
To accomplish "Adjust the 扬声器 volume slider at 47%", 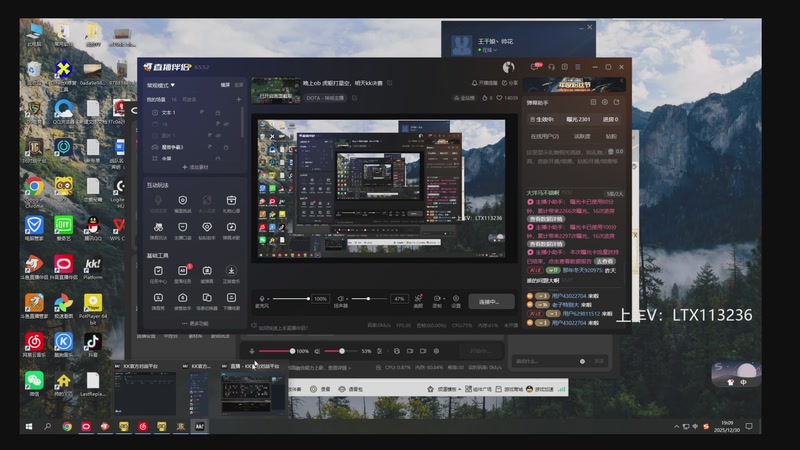I will (368, 298).
